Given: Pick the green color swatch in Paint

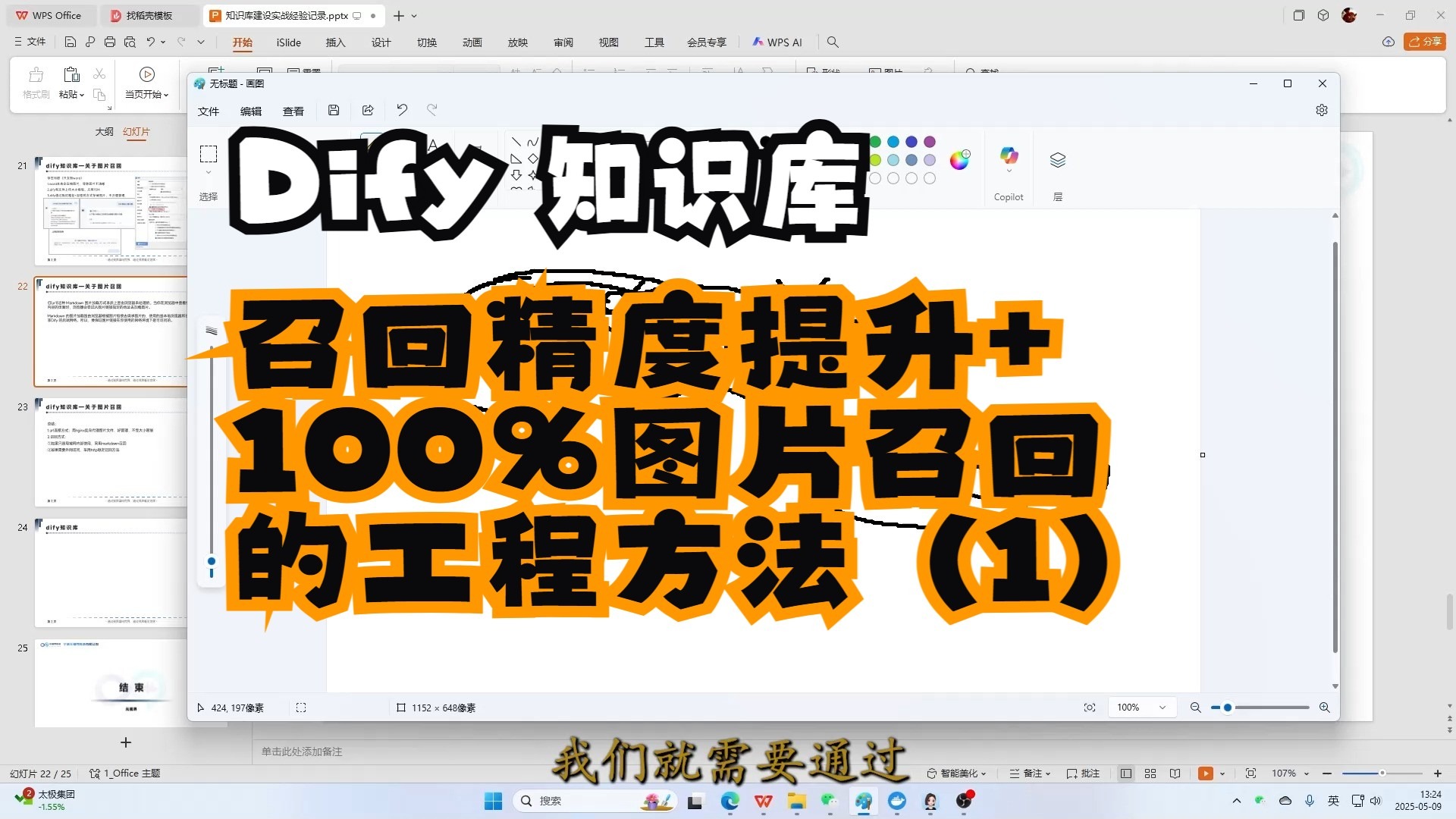Looking at the screenshot, I should pyautogui.click(x=875, y=142).
